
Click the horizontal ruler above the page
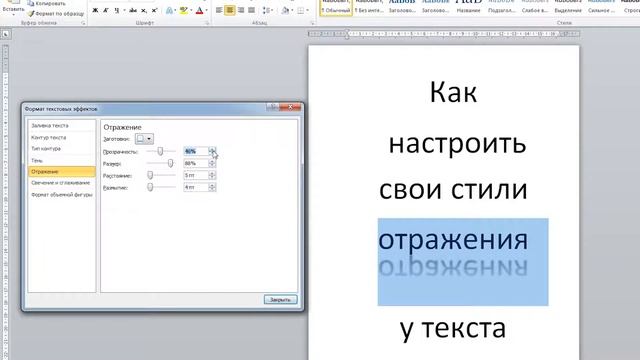[x=444, y=34]
